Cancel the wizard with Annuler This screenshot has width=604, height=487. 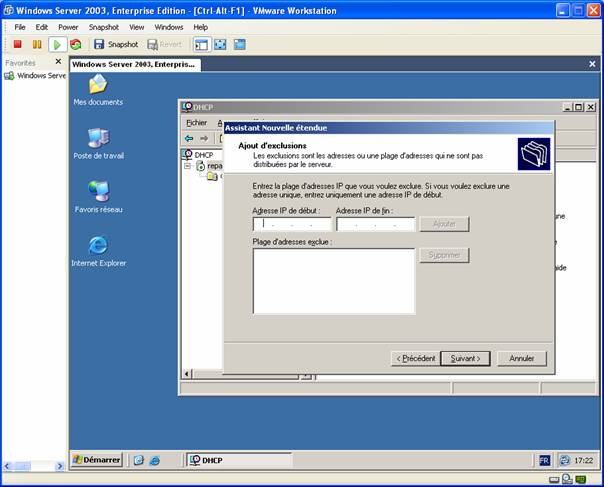[x=522, y=359]
